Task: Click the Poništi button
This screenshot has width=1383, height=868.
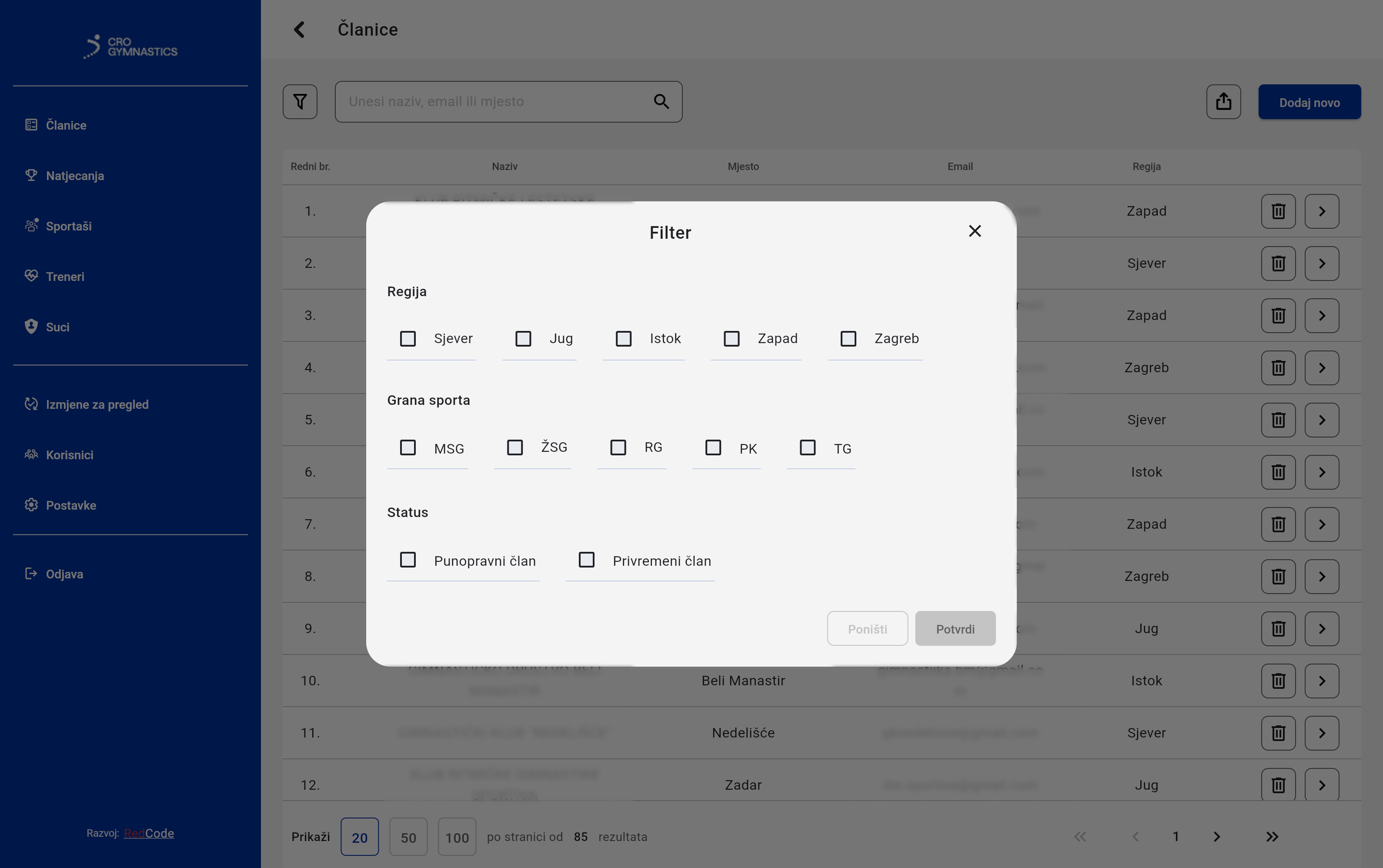Action: [867, 629]
